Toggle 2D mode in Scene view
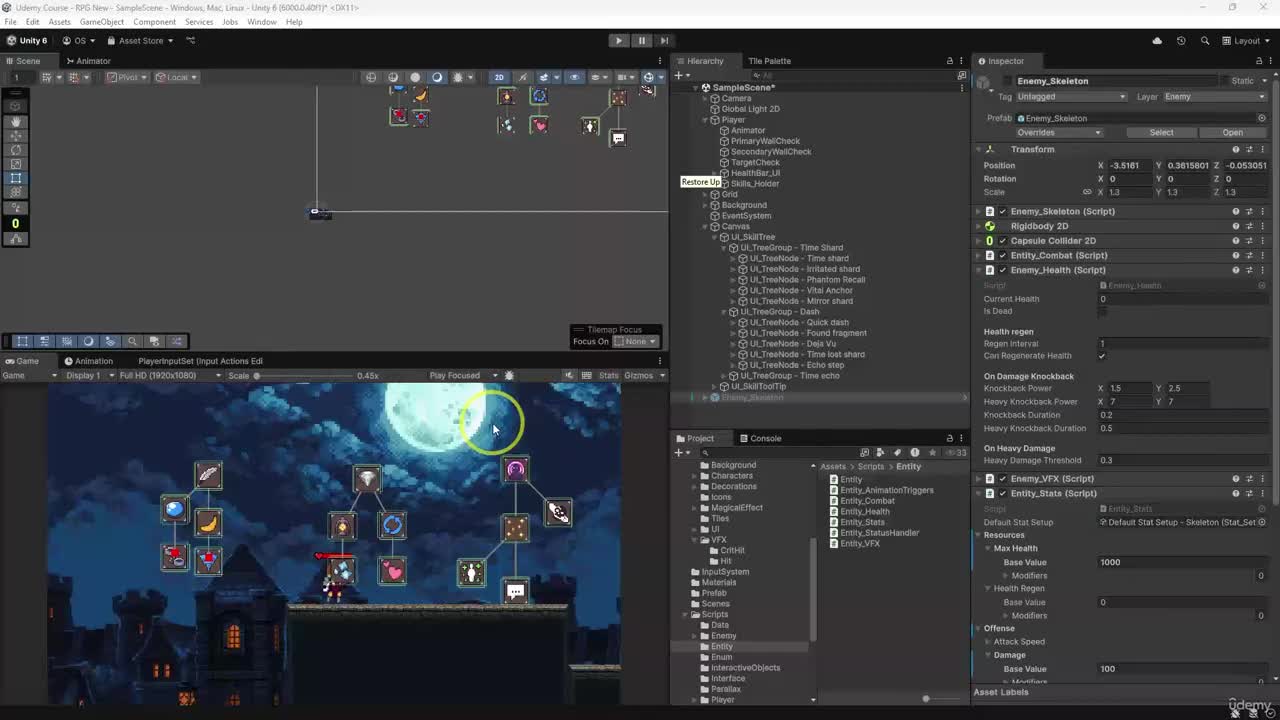Viewport: 1280px width, 720px height. (x=499, y=77)
